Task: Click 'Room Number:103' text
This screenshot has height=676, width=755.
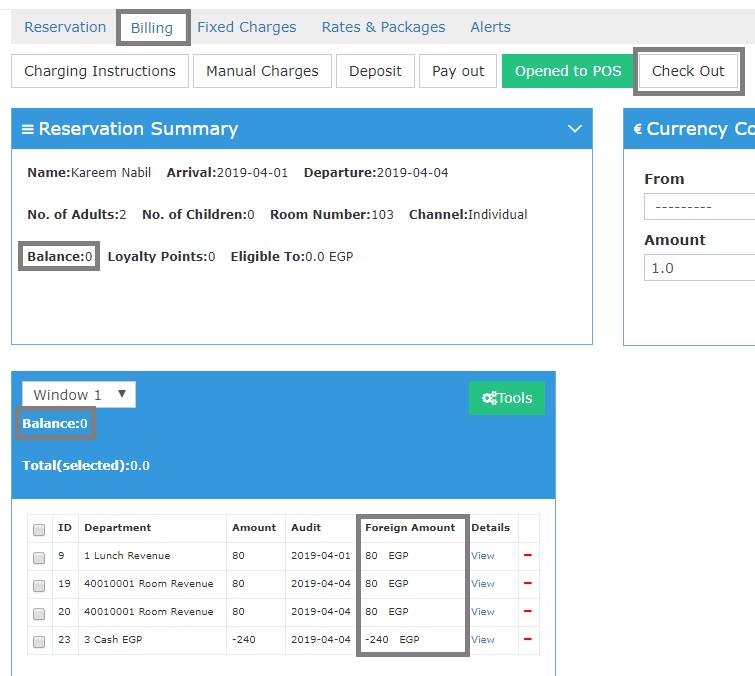Action: click(x=332, y=214)
